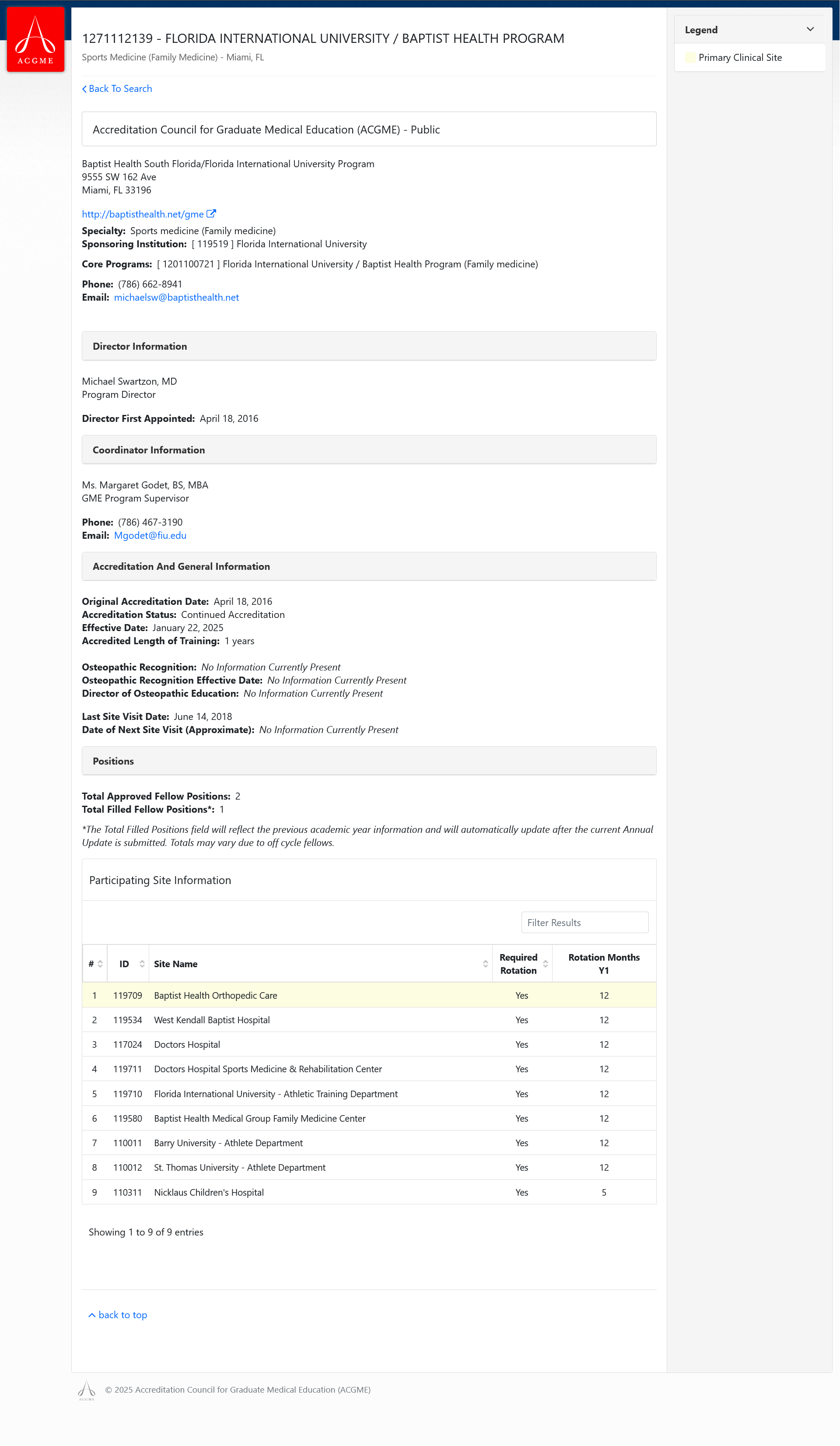840x1446 pixels.
Task: Expand the Director Information section header
Action: (369, 346)
